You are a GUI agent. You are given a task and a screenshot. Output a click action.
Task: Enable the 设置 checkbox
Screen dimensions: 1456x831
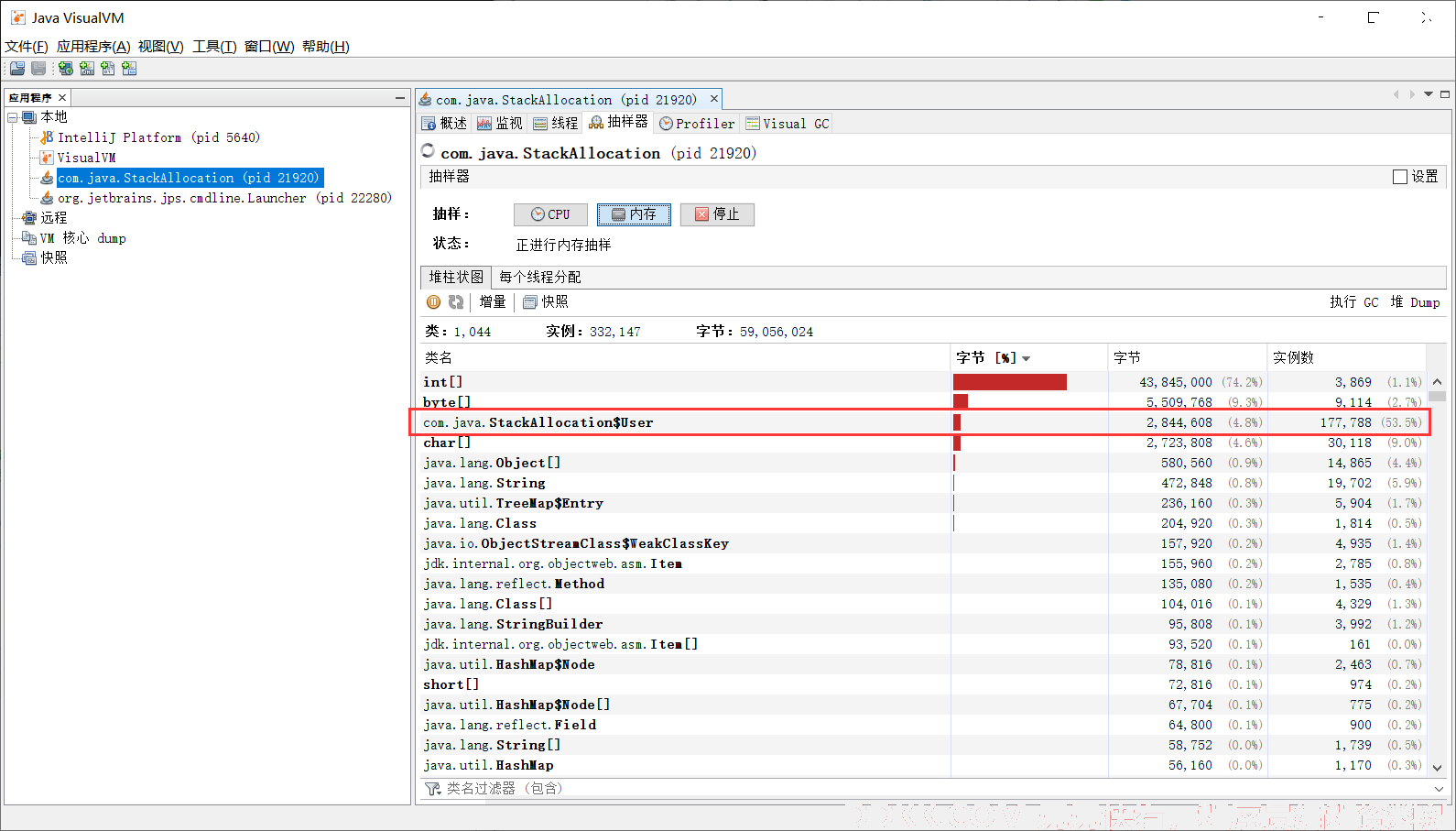1400,177
